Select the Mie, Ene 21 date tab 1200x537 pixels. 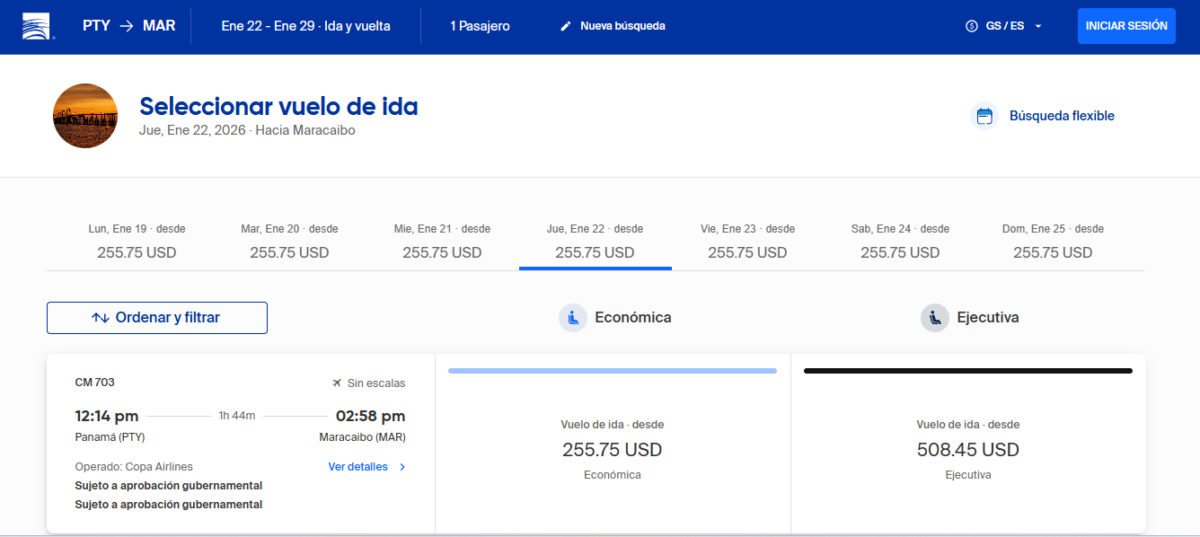[442, 242]
